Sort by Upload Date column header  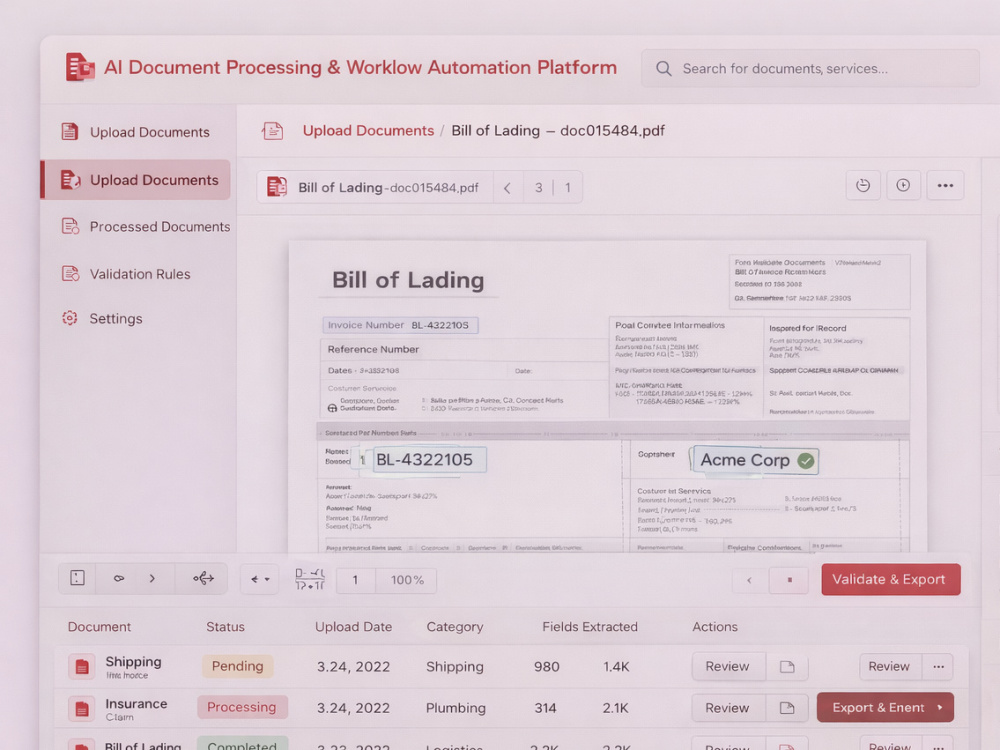[x=353, y=627]
